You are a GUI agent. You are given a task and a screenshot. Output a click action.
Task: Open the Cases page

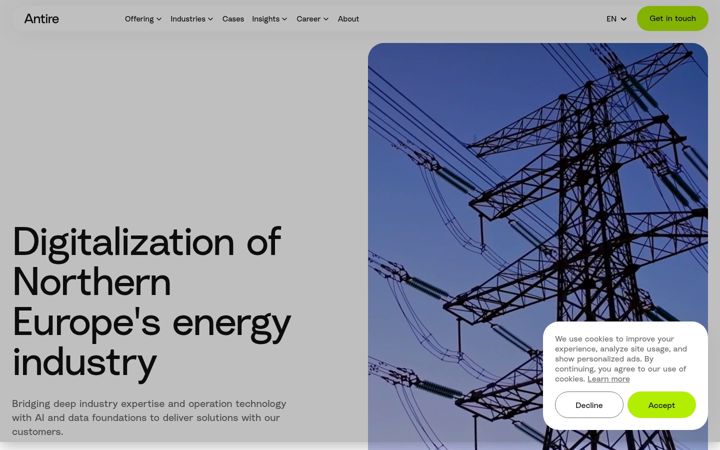click(x=233, y=19)
